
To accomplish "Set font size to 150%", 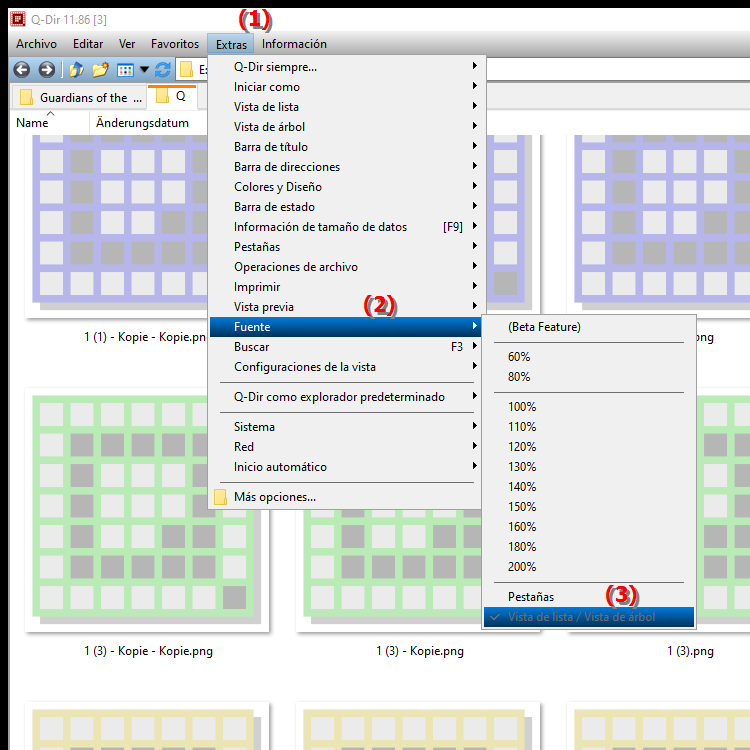I will (589, 508).
